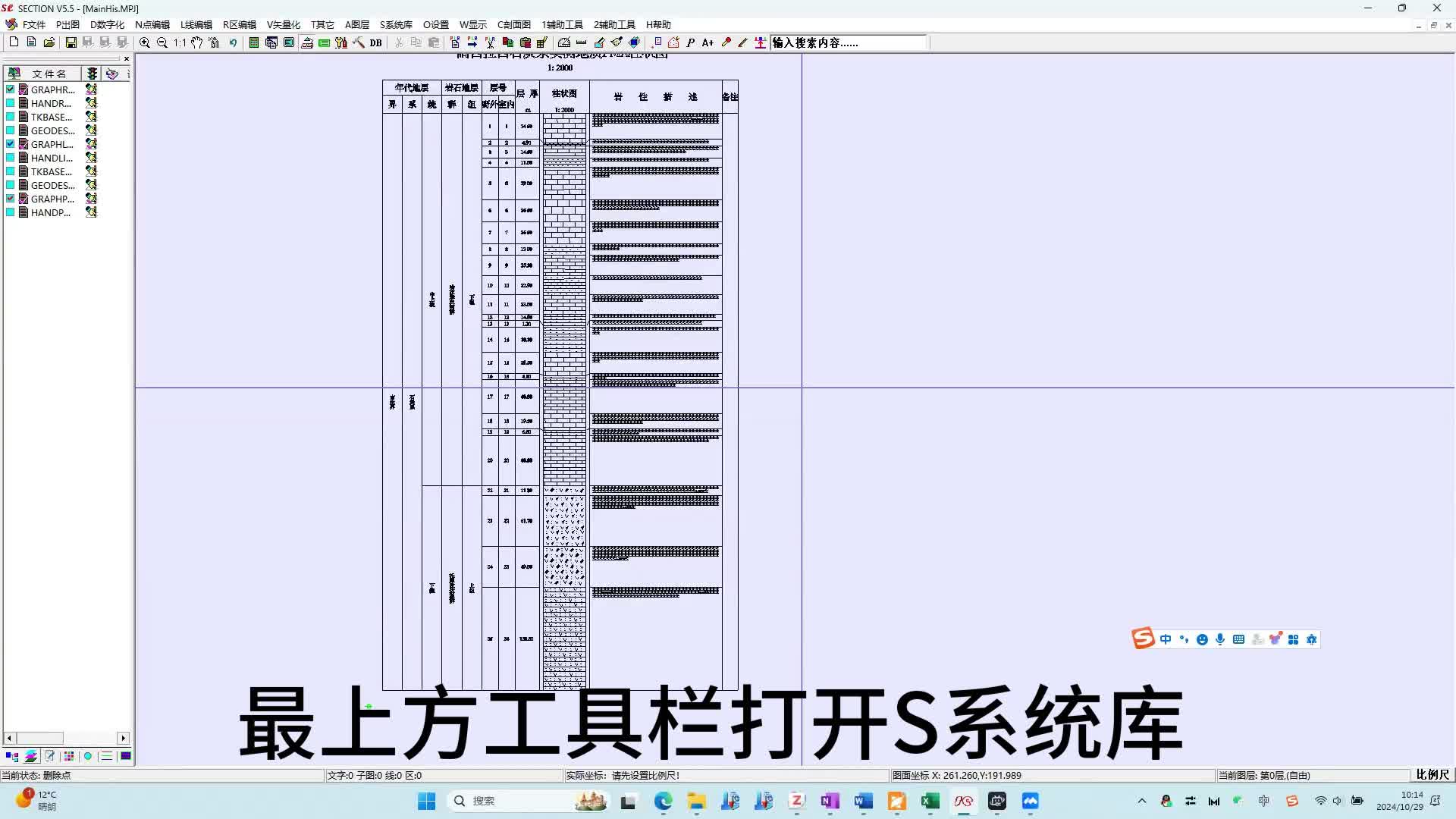Open the DB database tool
The height and width of the screenshot is (819, 1456).
[x=376, y=42]
